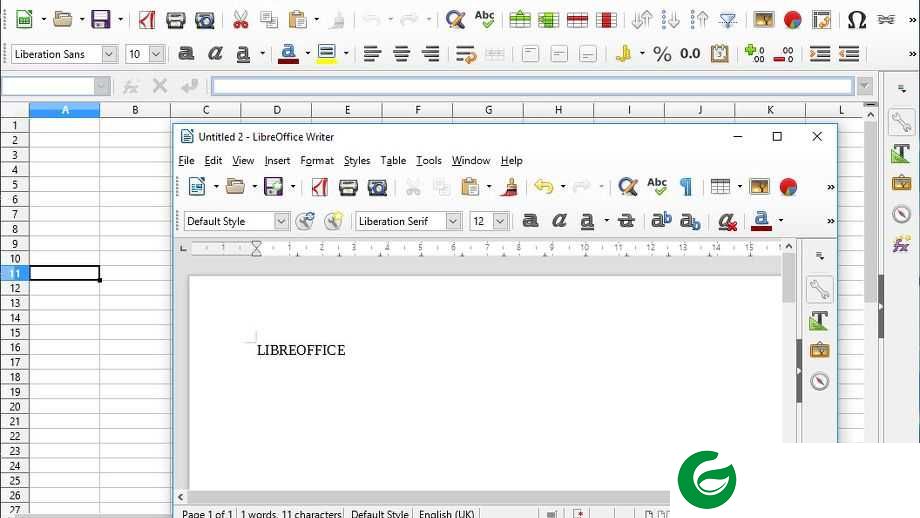
Task: Click word count in Writer status bar
Action: (290, 513)
